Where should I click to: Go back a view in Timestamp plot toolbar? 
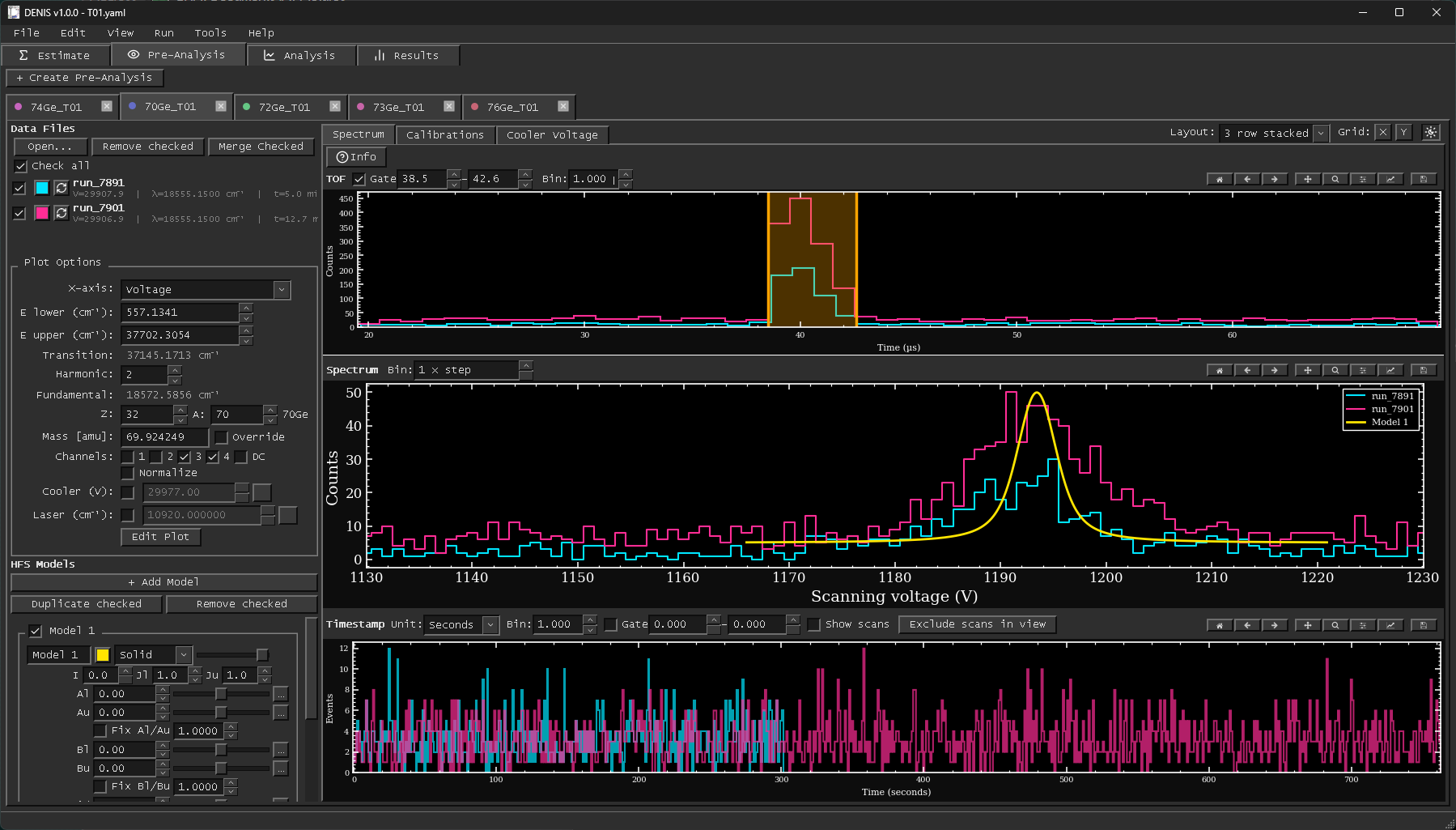[x=1247, y=625]
